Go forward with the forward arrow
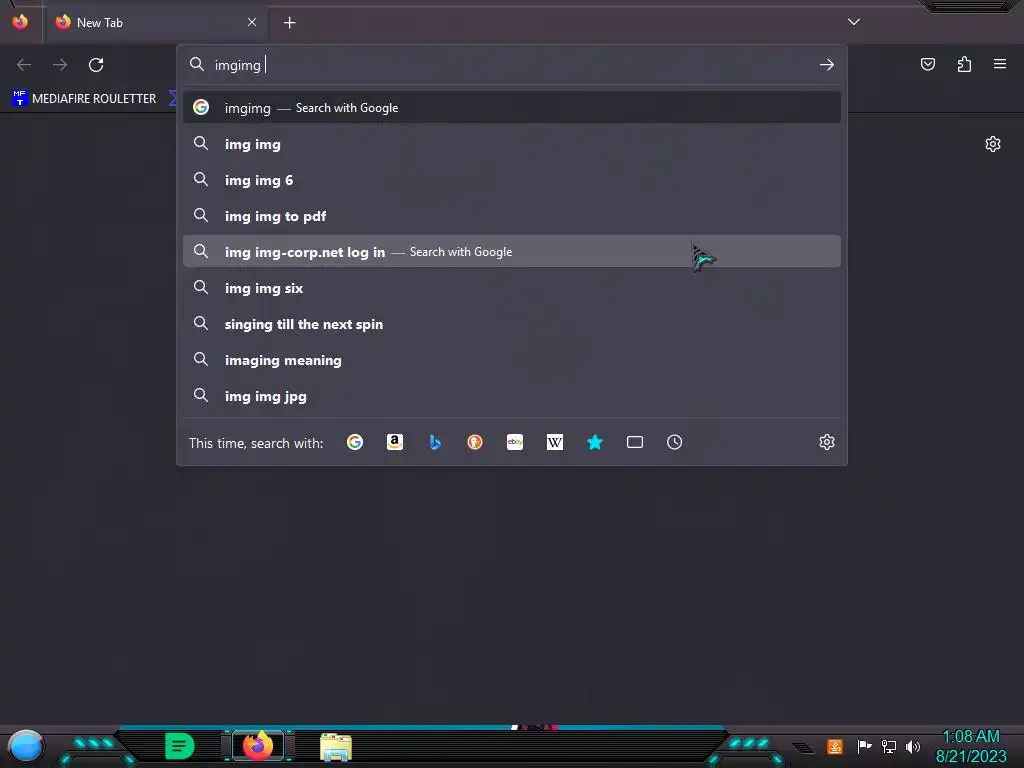 60,65
